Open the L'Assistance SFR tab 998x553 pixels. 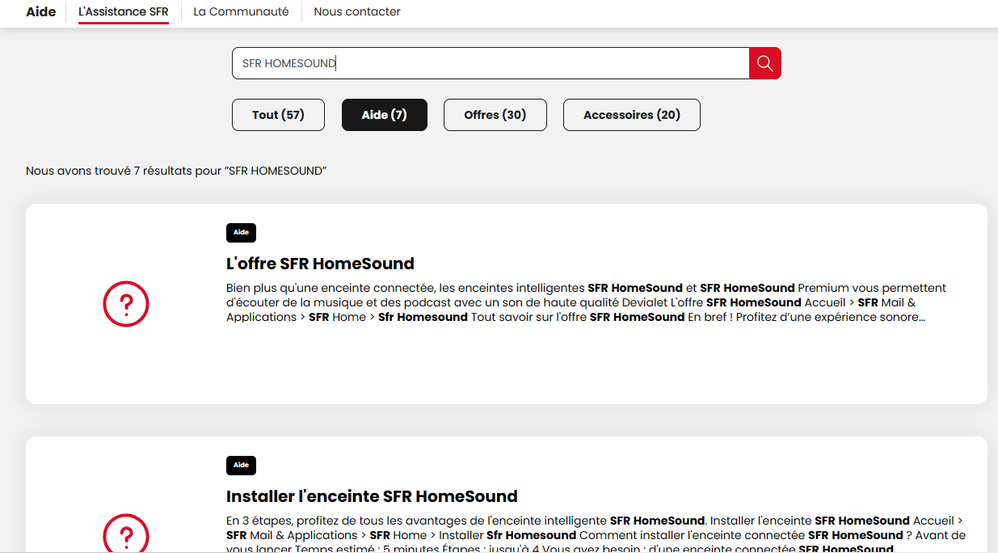pos(123,12)
